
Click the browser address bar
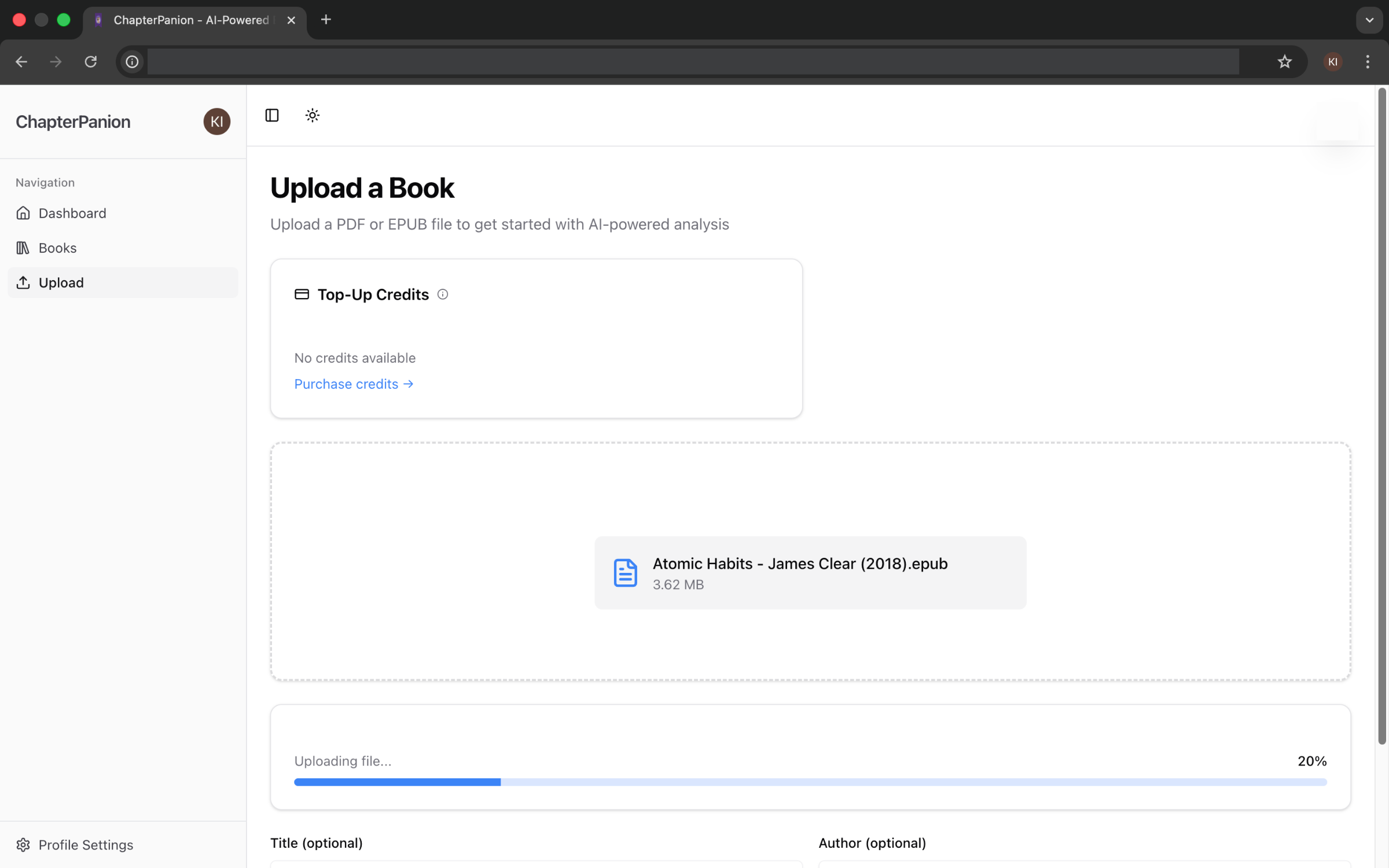tap(692, 62)
